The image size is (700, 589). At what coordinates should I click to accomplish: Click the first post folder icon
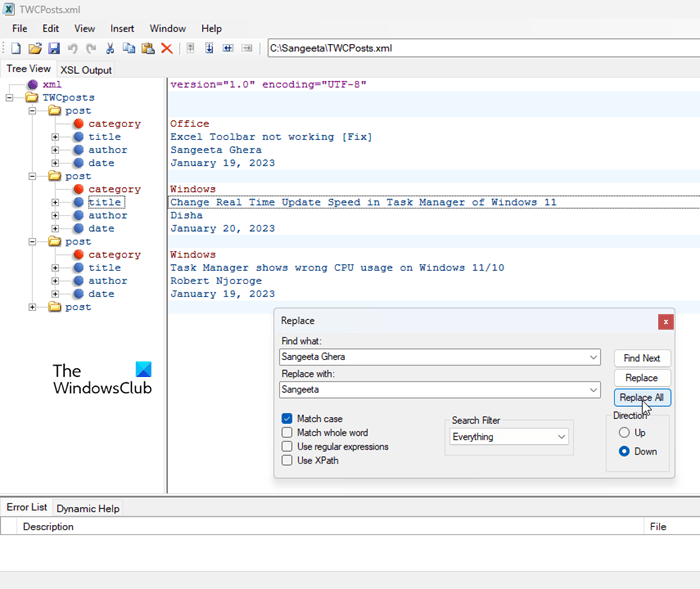pos(54,110)
